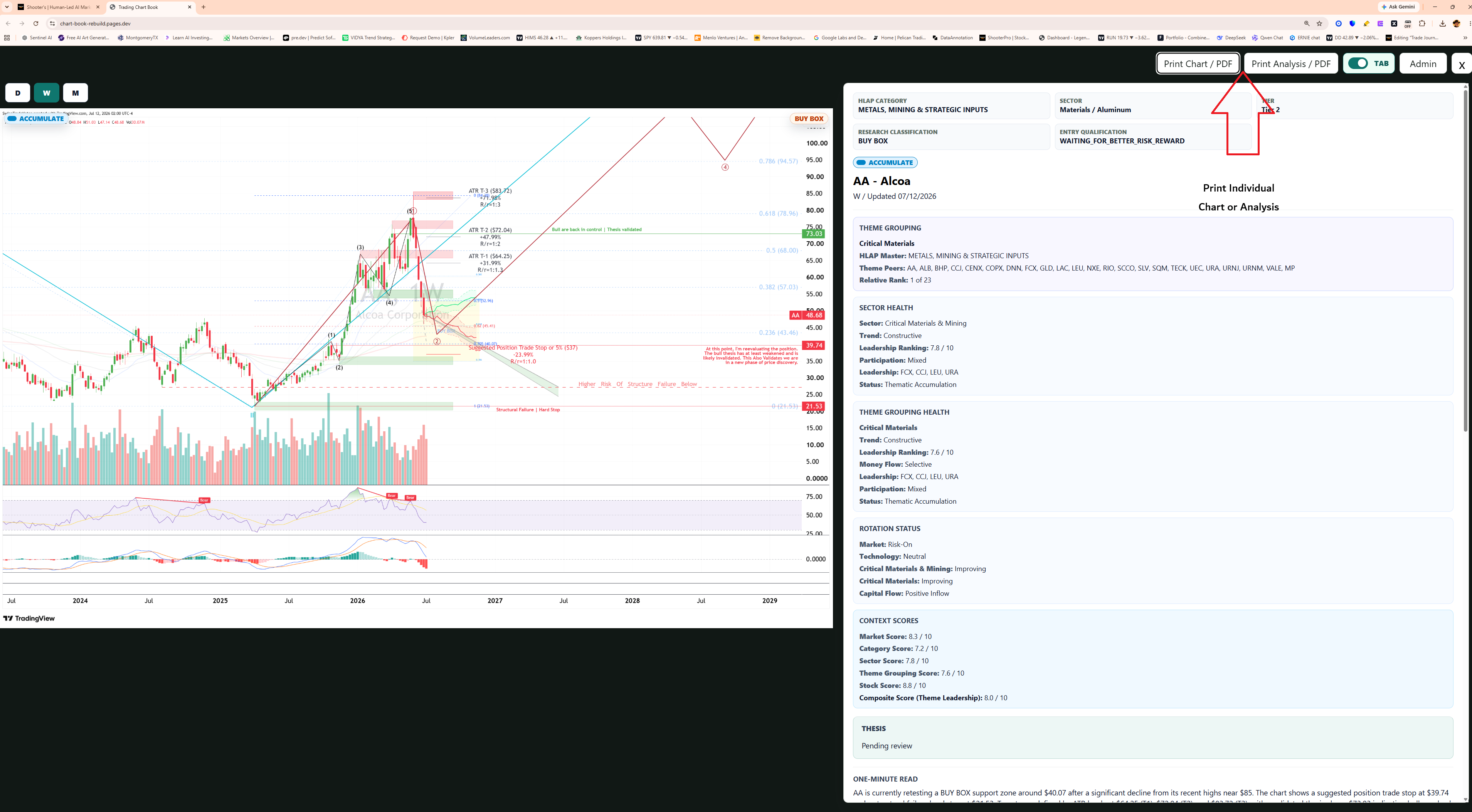
Task: Click the blue circle extension icon
Action: pos(1338,24)
